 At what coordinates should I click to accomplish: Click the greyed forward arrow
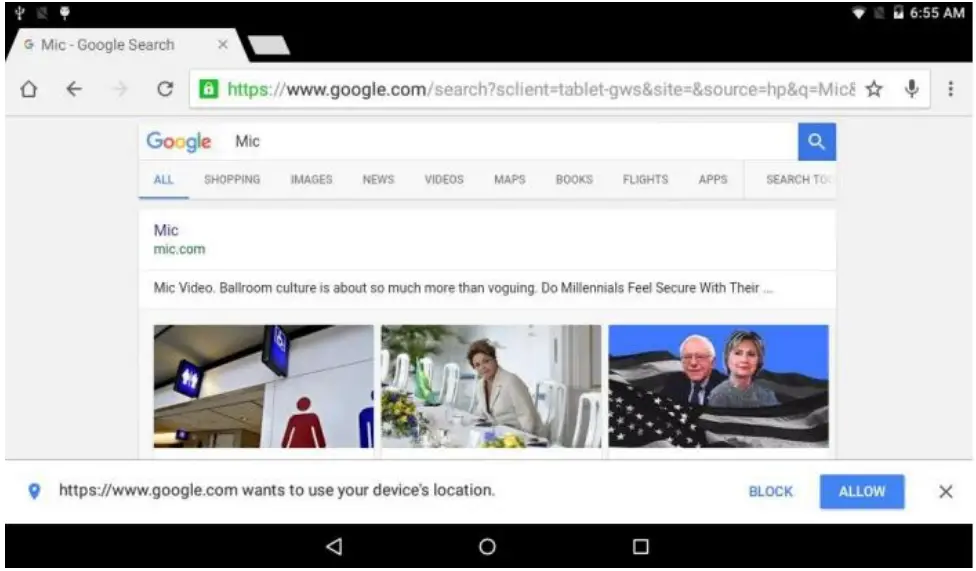coord(120,89)
